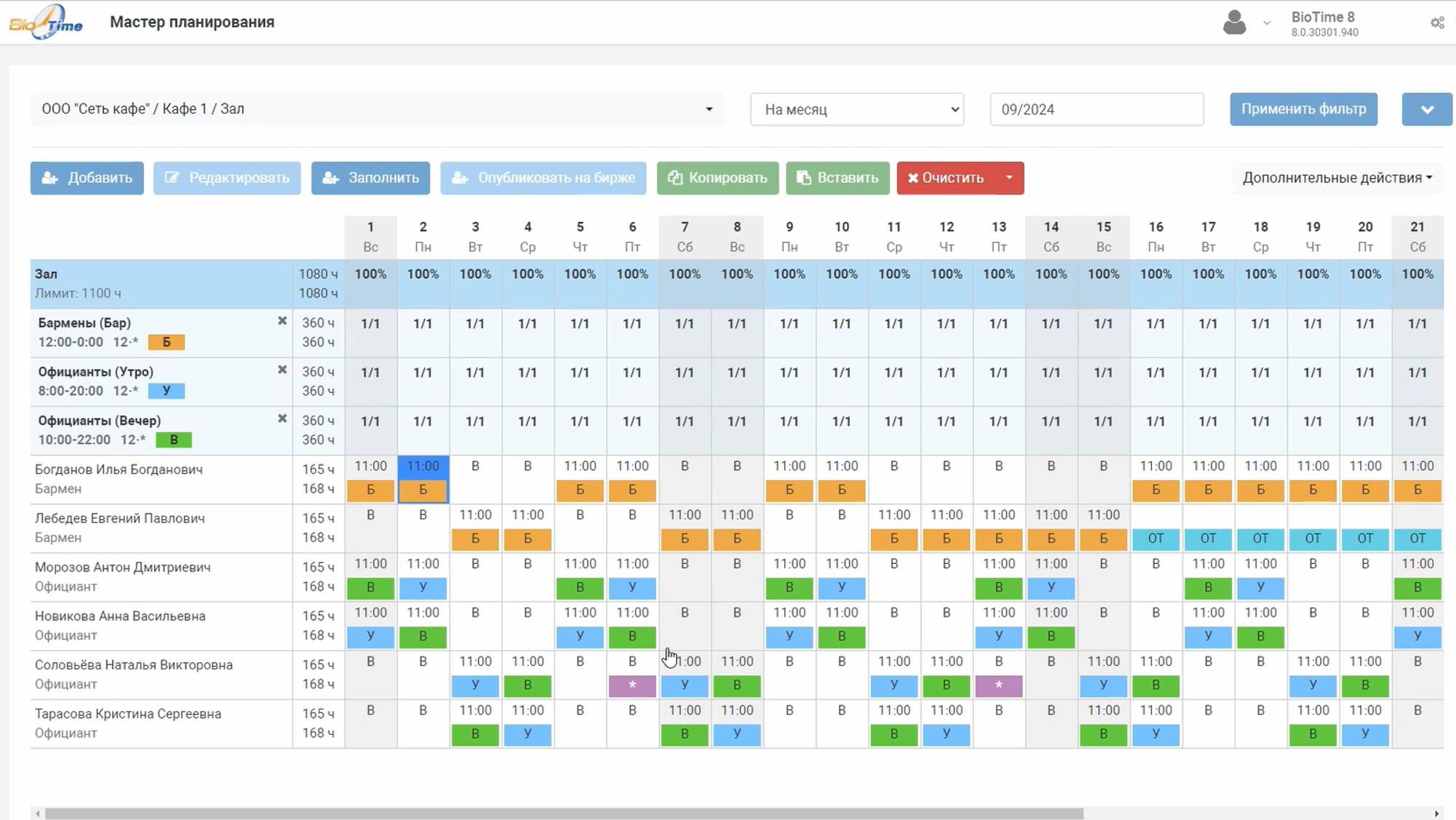Click the 09/2024 date field

coord(1097,109)
